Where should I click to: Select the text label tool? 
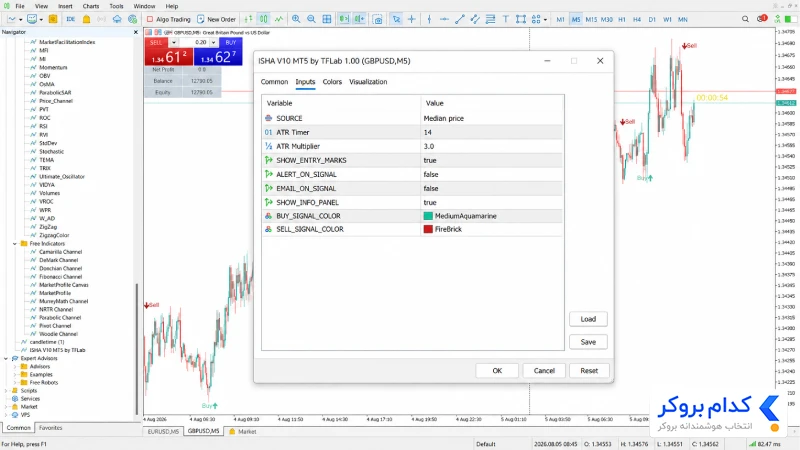click(506, 19)
